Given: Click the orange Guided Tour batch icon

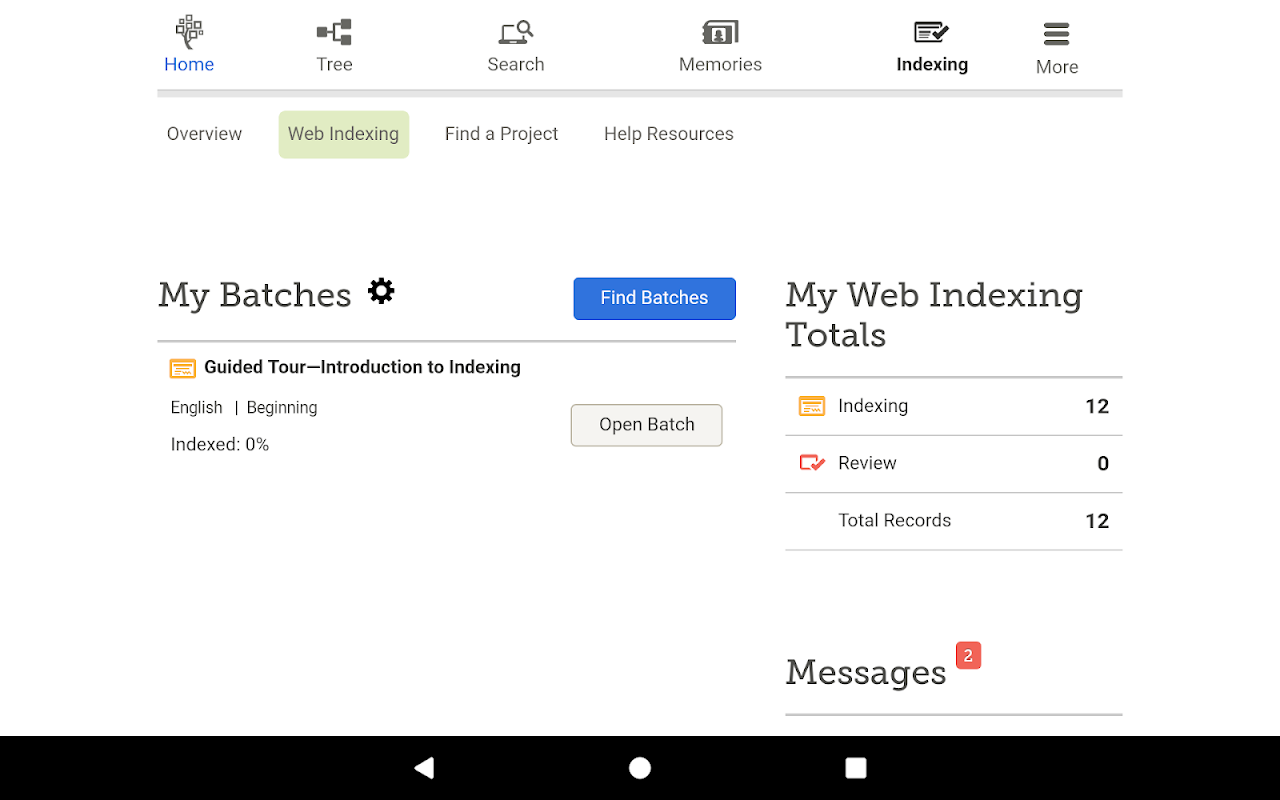Looking at the screenshot, I should coord(182,368).
